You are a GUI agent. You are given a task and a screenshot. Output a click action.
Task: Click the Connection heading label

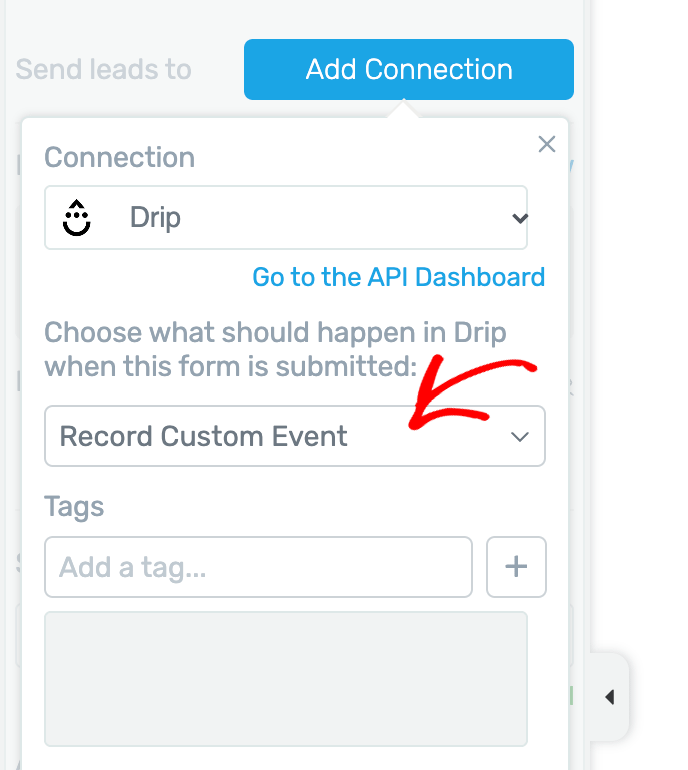(119, 157)
